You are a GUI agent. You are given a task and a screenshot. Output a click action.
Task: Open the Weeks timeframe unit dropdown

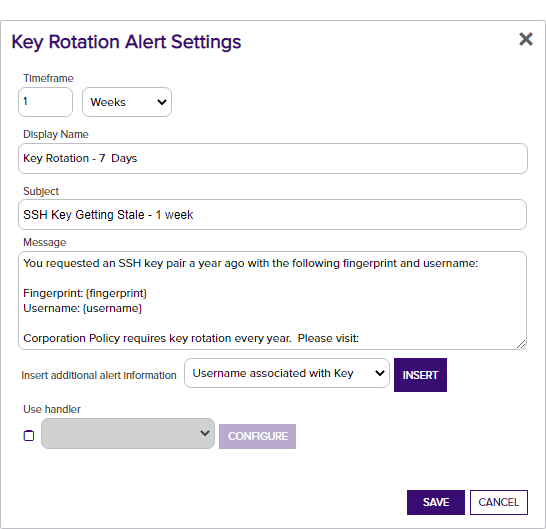(127, 102)
